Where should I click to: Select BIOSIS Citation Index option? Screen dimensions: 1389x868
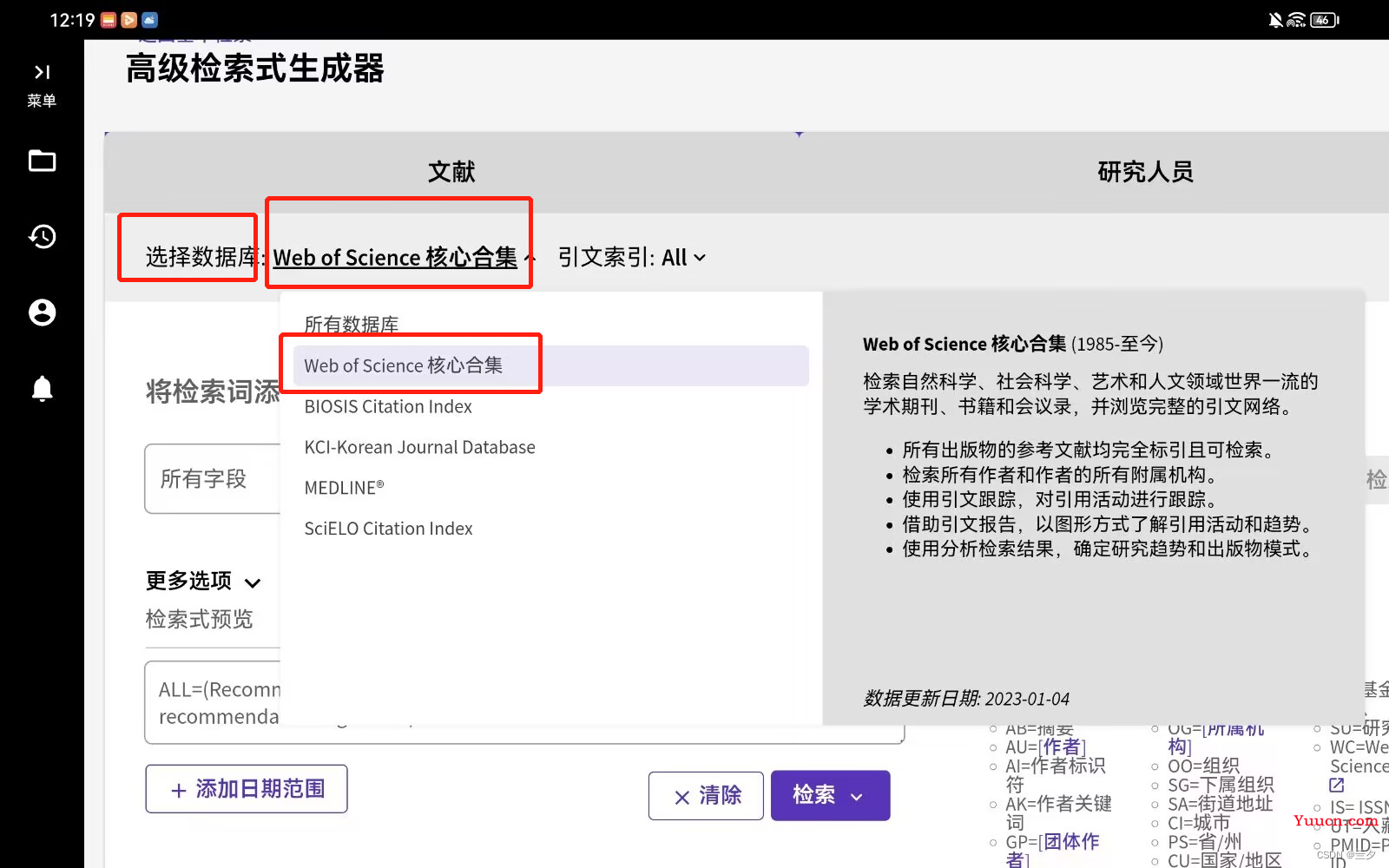coord(388,406)
